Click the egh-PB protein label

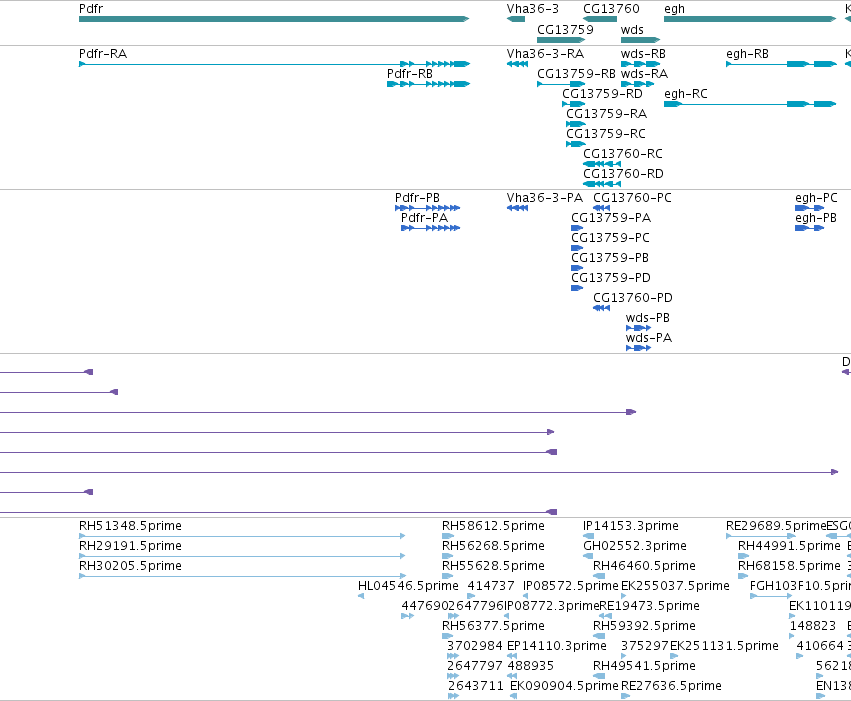[815, 218]
